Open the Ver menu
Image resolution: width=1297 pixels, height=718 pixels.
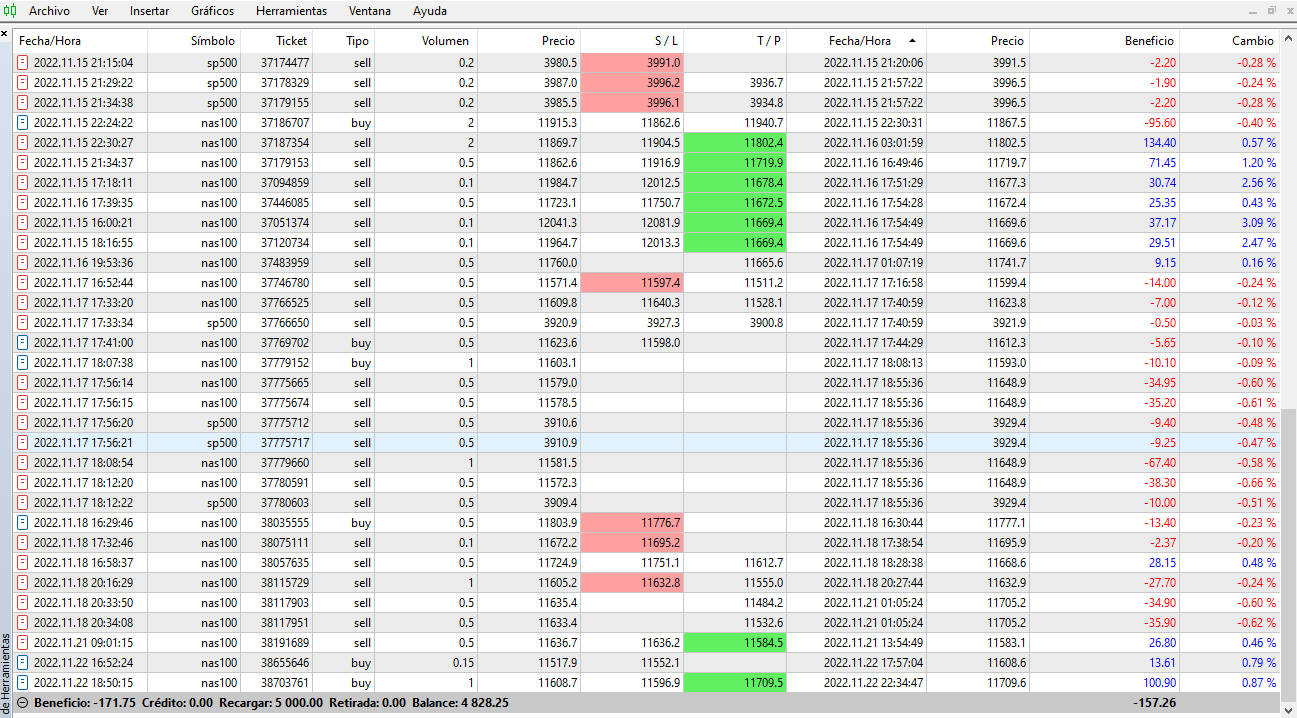tap(100, 11)
